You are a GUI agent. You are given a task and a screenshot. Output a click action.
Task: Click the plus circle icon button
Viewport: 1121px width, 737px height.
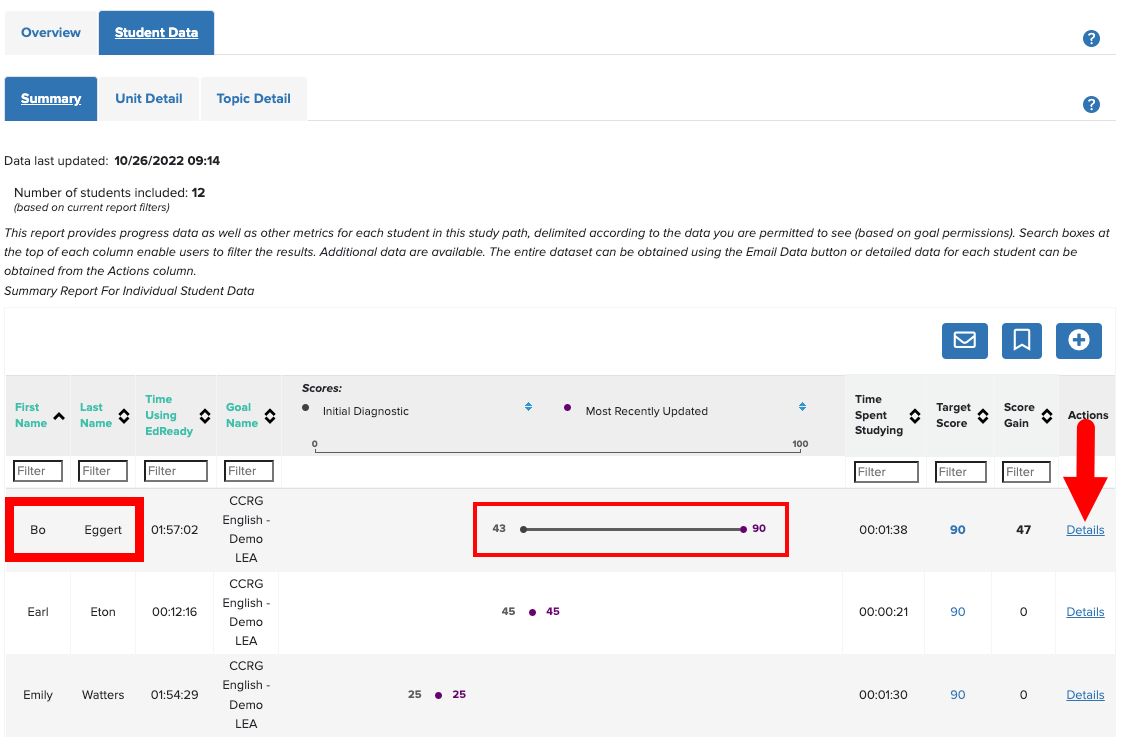tap(1079, 340)
